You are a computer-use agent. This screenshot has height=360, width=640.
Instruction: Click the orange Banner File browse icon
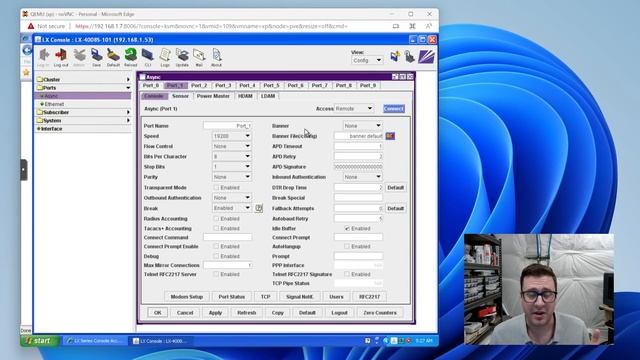390,136
